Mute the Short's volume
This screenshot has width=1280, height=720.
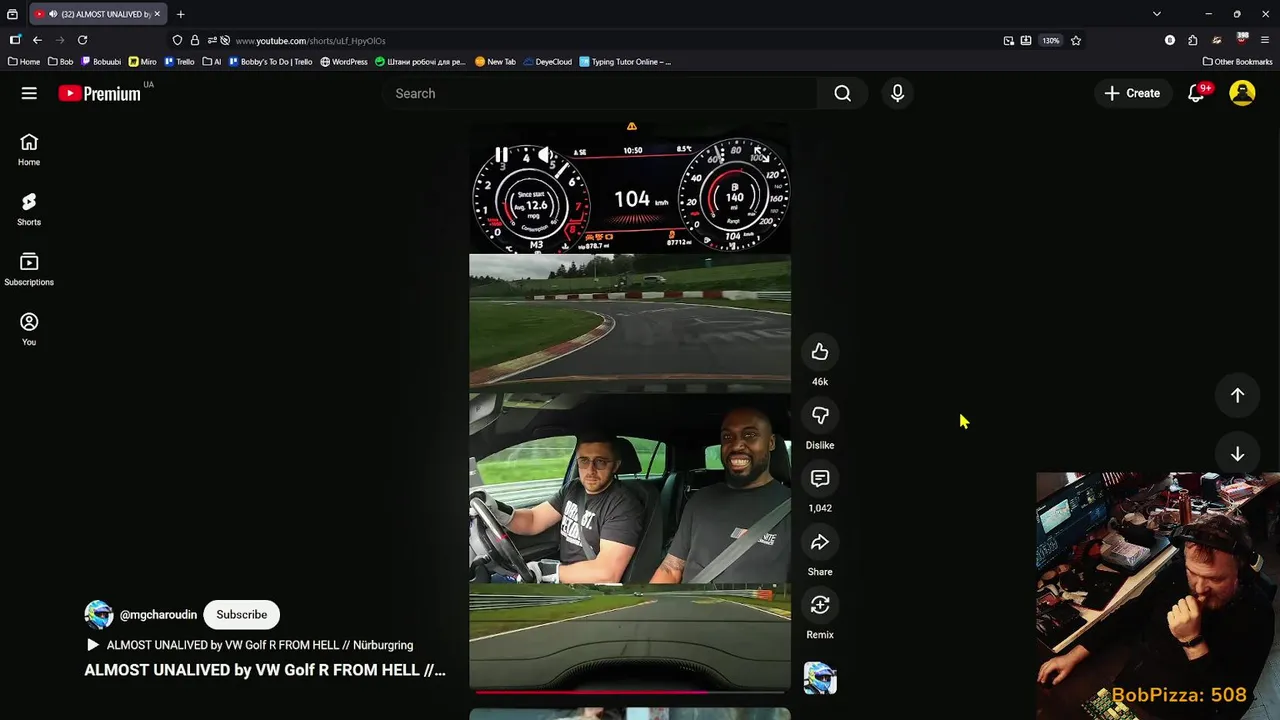545,155
